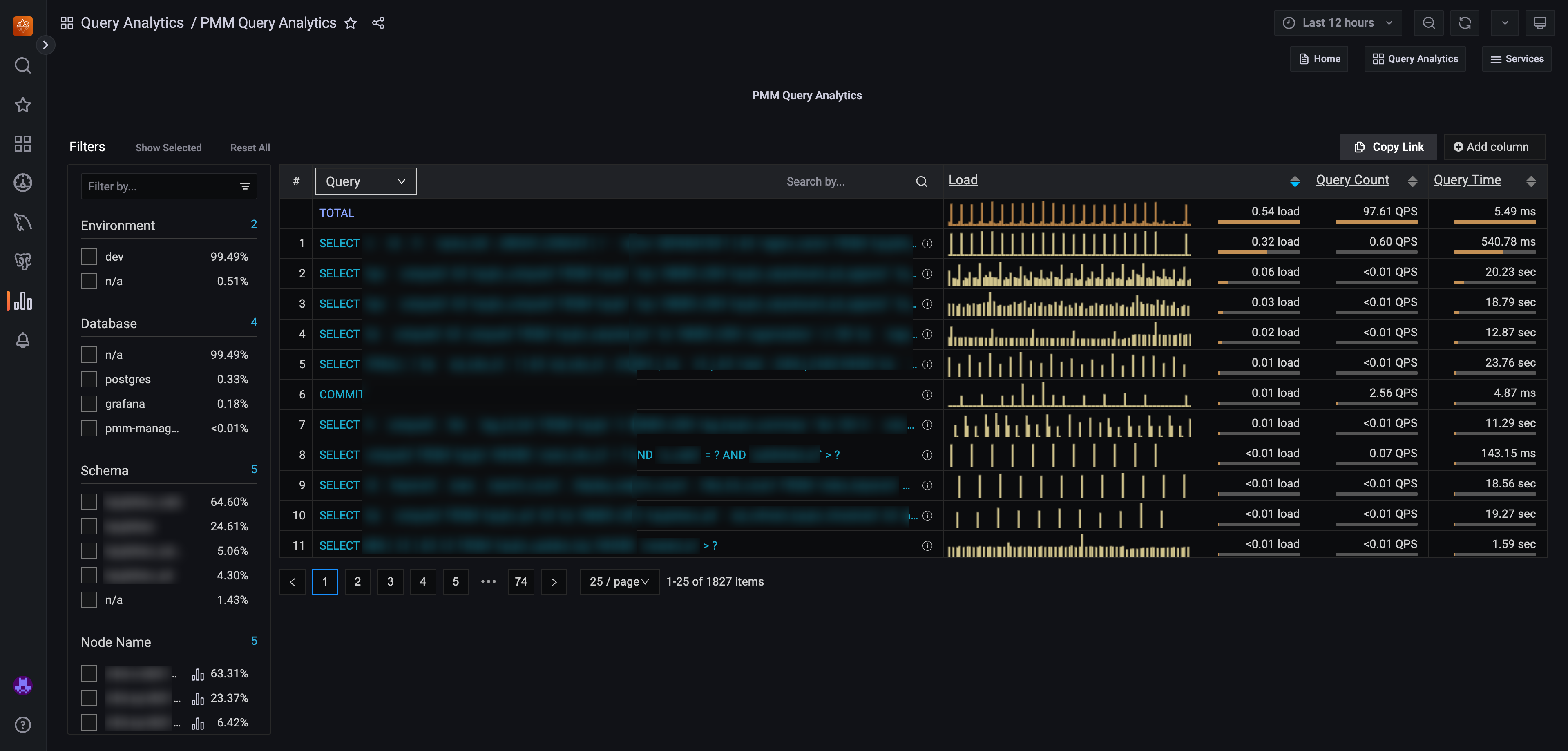Click the Copy Link button
Viewport: 1568px width, 751px height.
1388,147
